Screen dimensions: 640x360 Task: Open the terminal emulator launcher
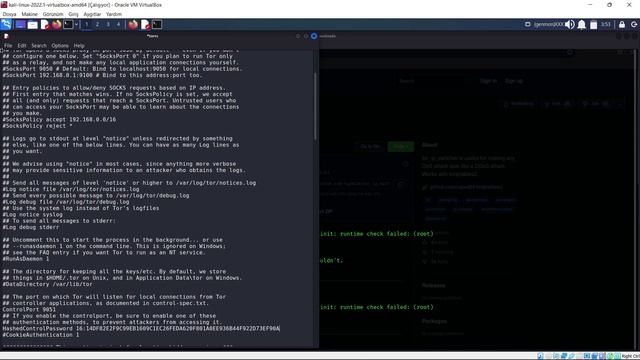[x=68, y=24]
